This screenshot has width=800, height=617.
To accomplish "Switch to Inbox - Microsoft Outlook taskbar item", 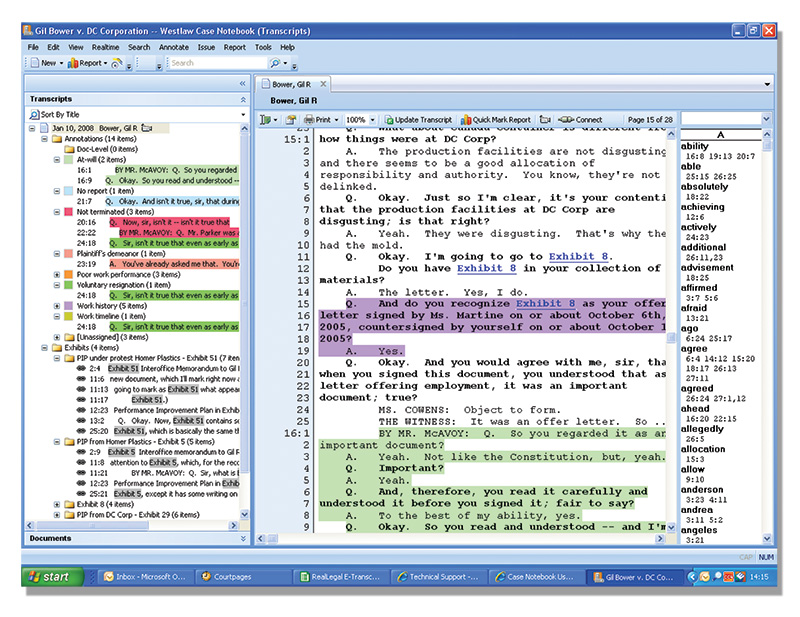I will point(145,577).
